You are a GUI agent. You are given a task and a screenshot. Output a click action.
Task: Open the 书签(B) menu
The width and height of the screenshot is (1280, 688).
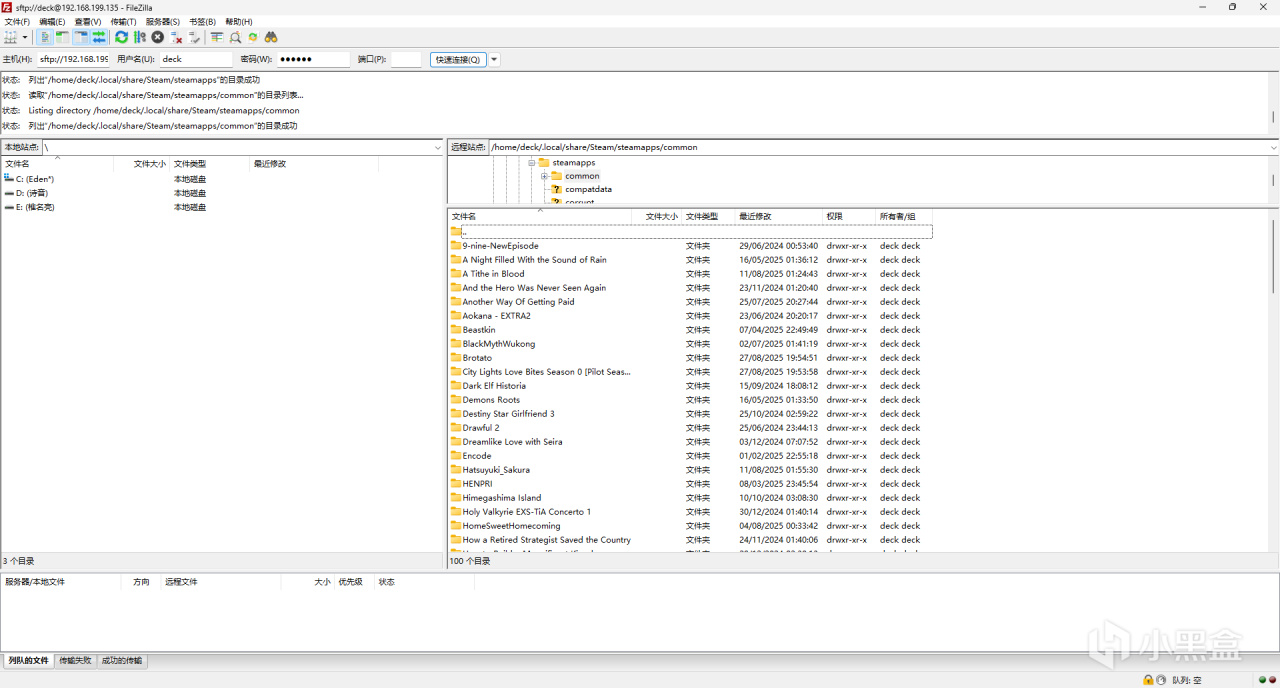[x=202, y=21]
